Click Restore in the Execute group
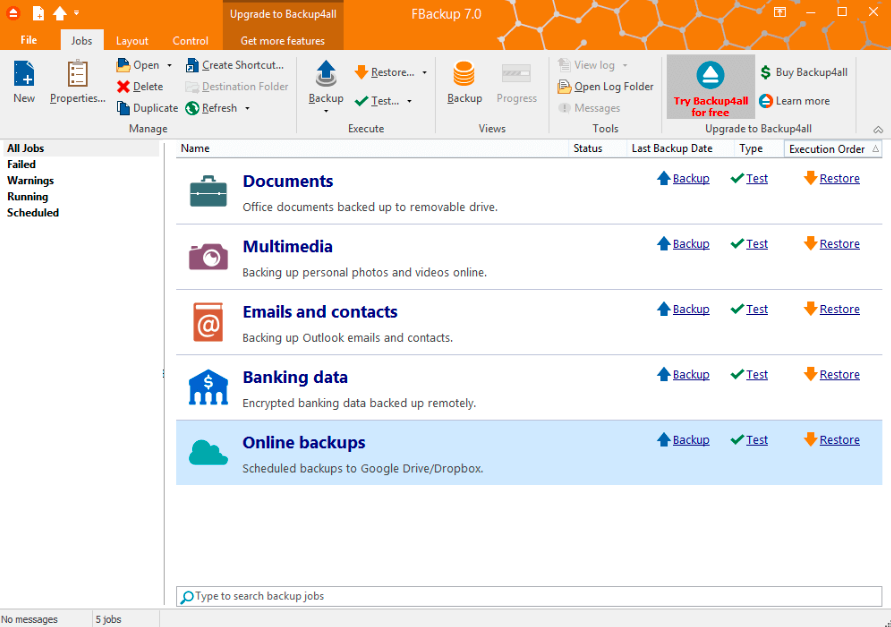The height and width of the screenshot is (627, 891). point(384,72)
